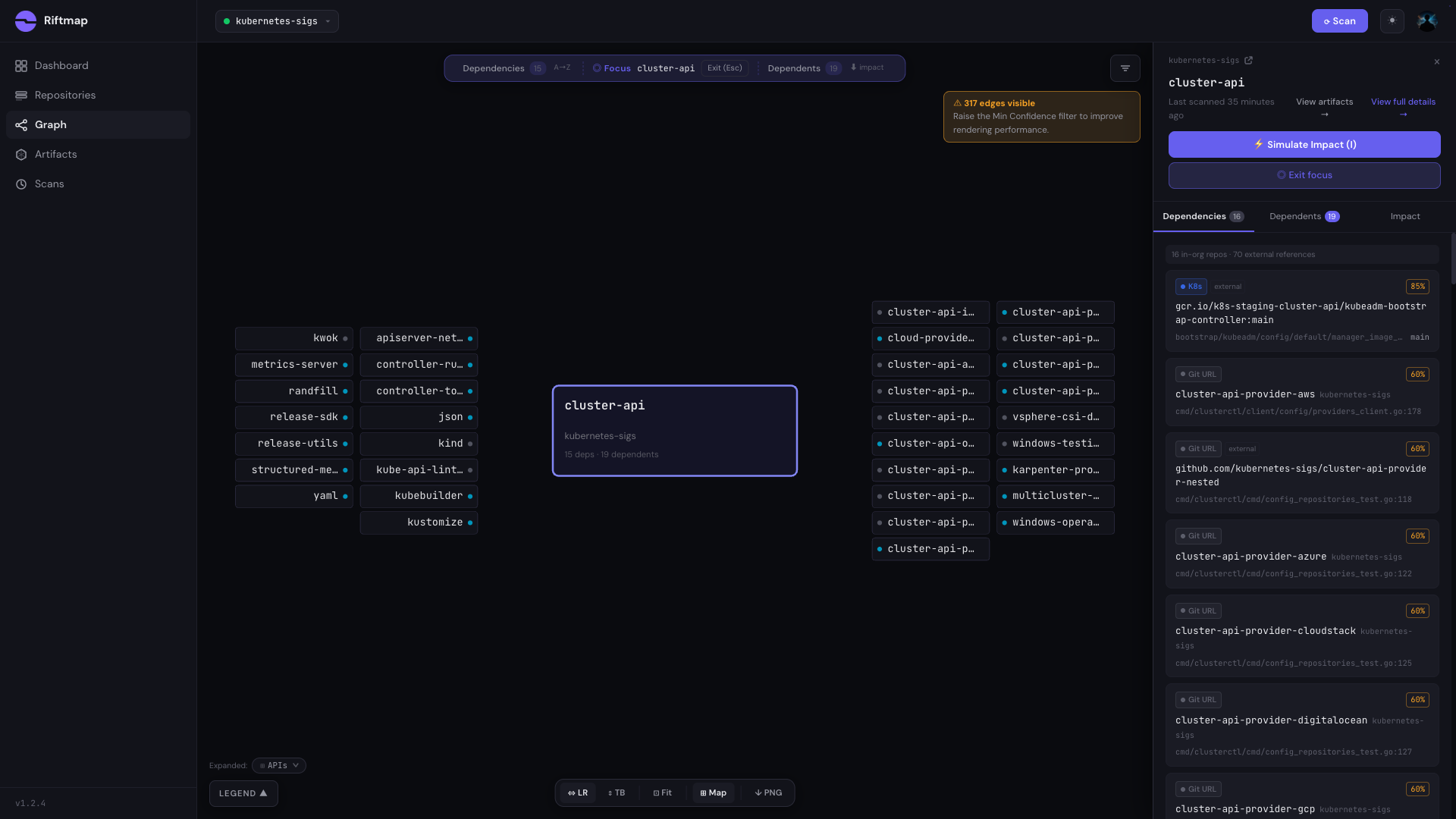Open cluster-api-provider-aws dependency card
The height and width of the screenshot is (819, 1456).
[1302, 392]
